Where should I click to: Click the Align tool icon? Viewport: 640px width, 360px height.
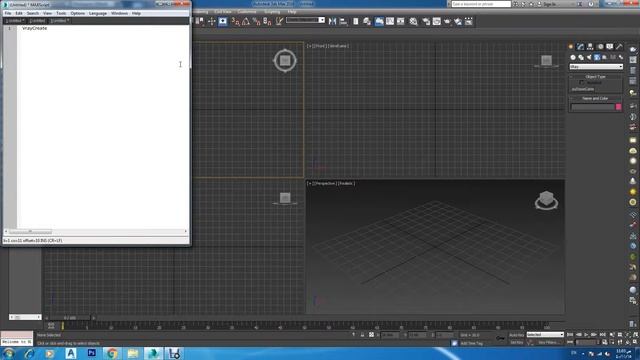point(344,21)
